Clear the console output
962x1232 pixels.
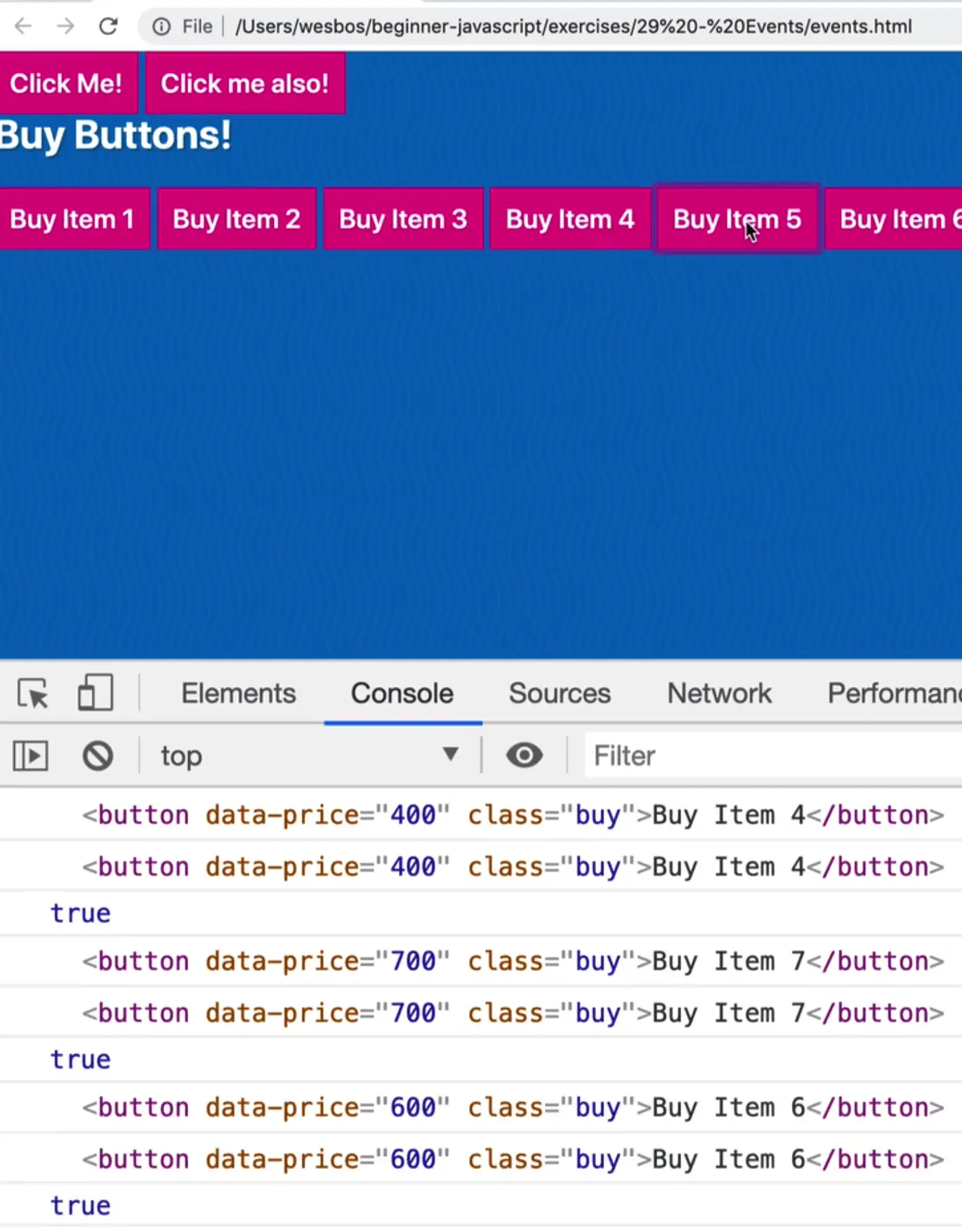[x=98, y=756]
